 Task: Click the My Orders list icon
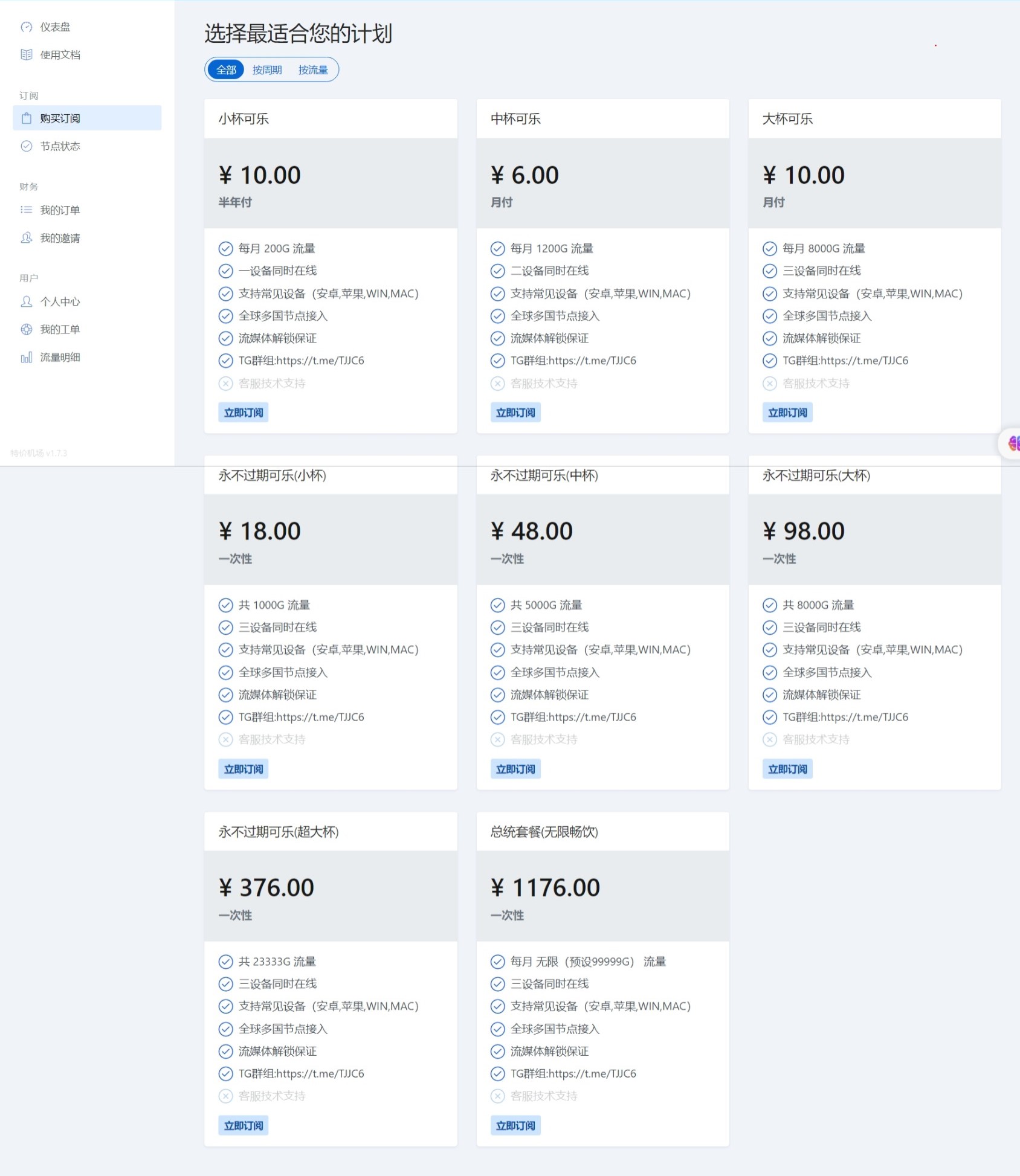(27, 210)
